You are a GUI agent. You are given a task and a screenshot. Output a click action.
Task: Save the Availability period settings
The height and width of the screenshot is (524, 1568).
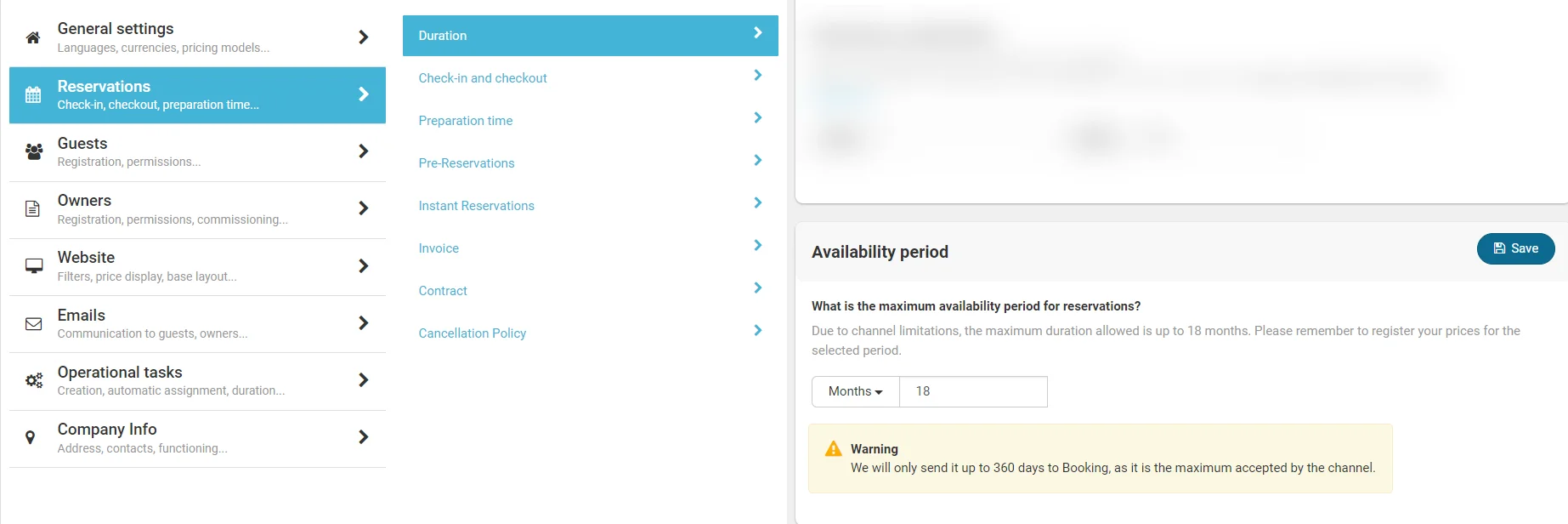coord(1515,248)
